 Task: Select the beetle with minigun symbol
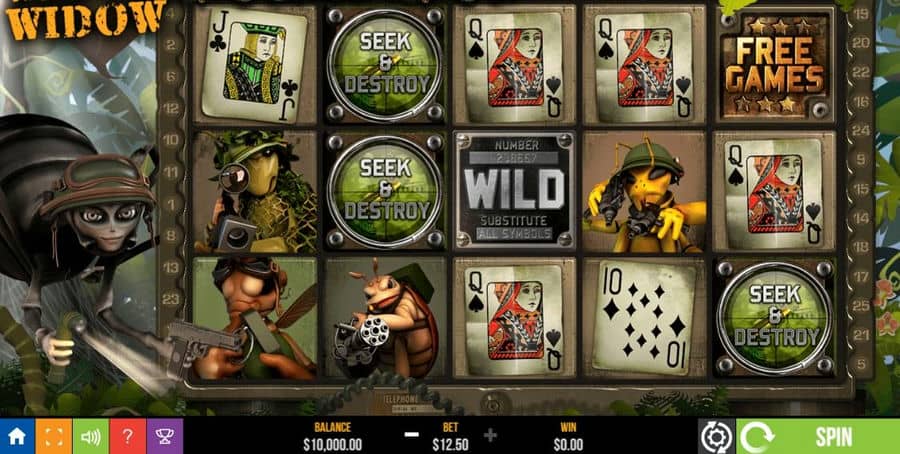click(384, 319)
